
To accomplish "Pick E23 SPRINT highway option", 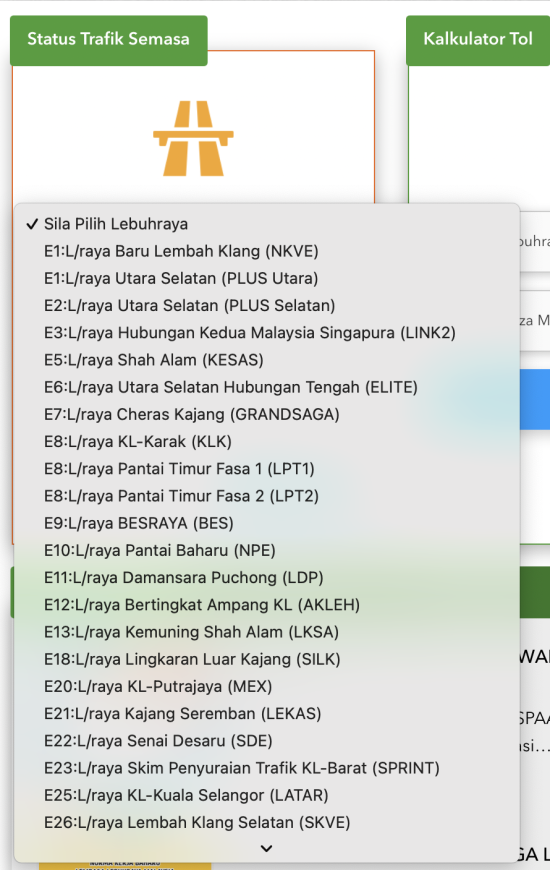I will click(267, 768).
